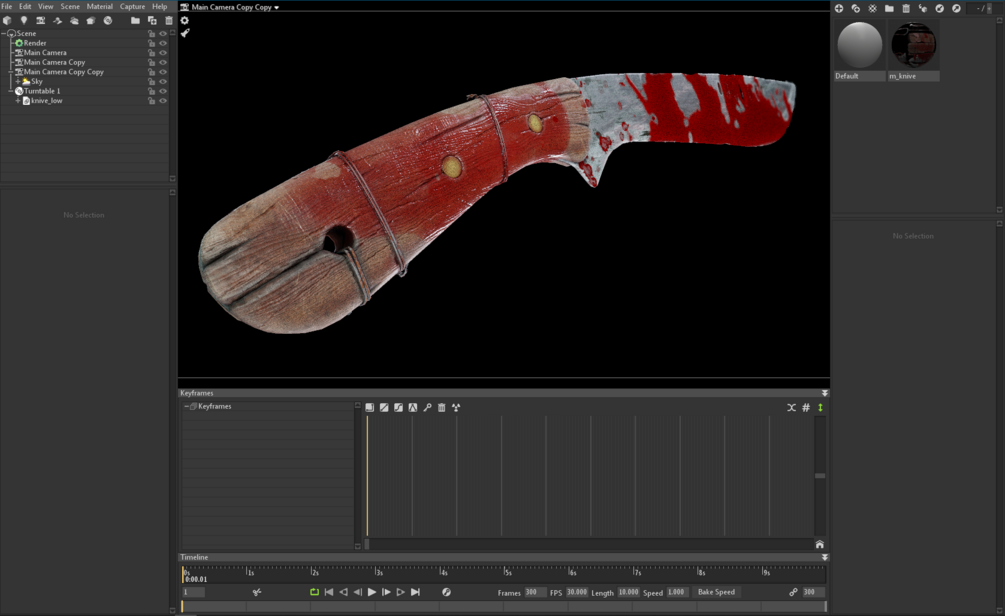
Task: Toggle the green loop playback button
Action: click(314, 592)
